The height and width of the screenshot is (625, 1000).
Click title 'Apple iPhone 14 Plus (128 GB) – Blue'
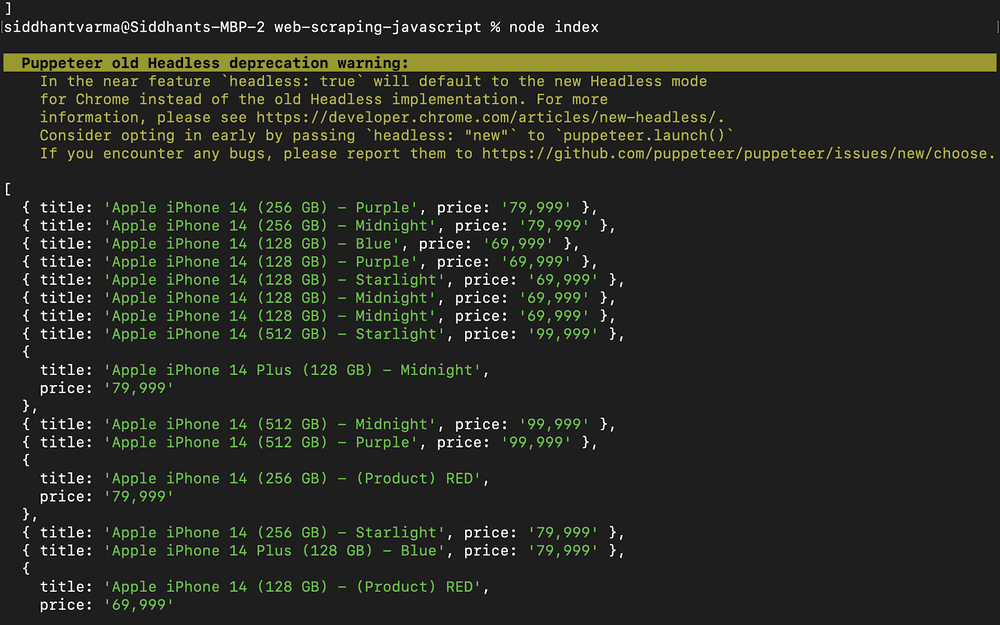[x=274, y=551]
